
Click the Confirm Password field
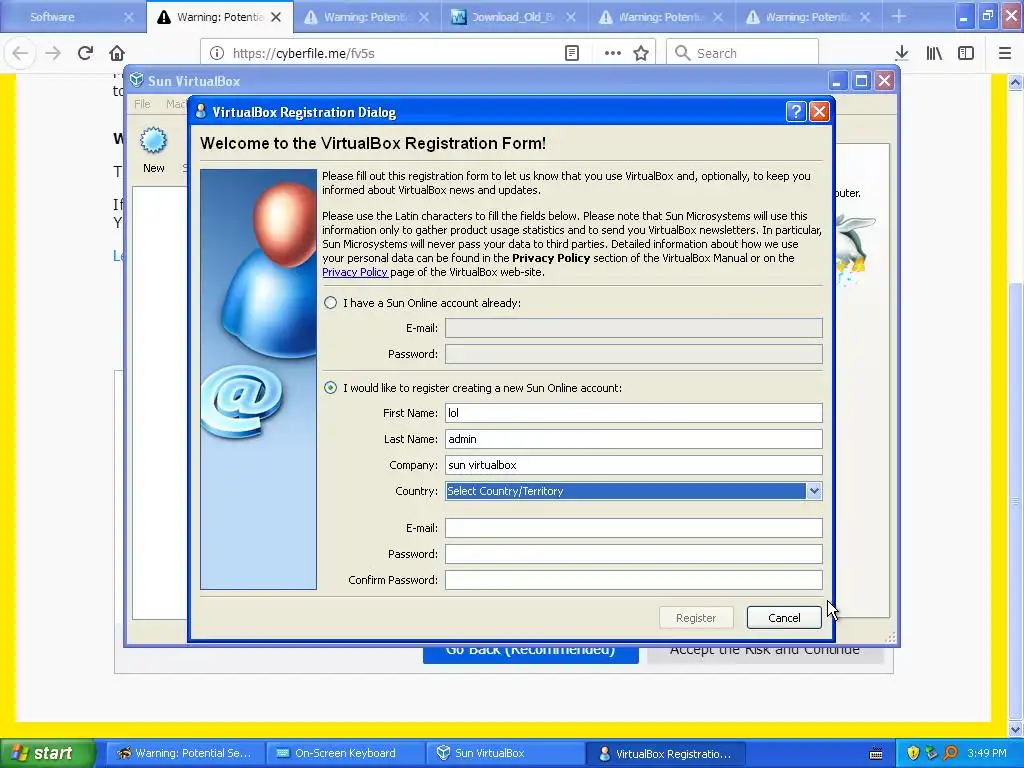633,580
